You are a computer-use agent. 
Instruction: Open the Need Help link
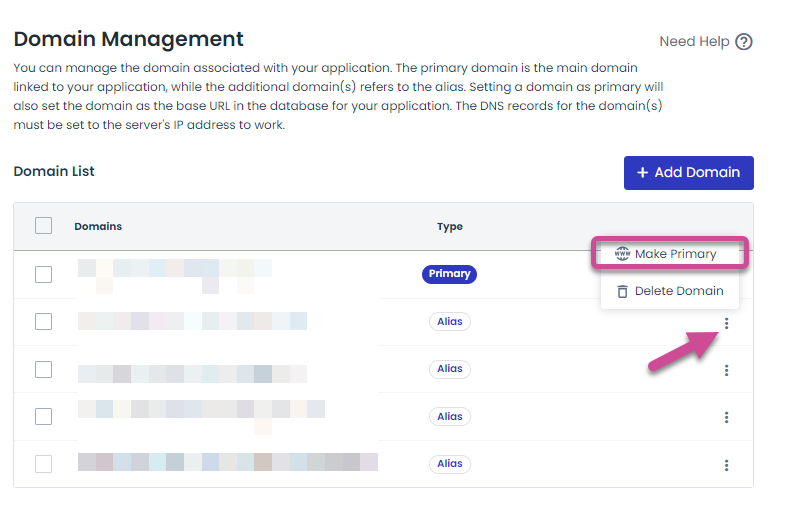[706, 42]
